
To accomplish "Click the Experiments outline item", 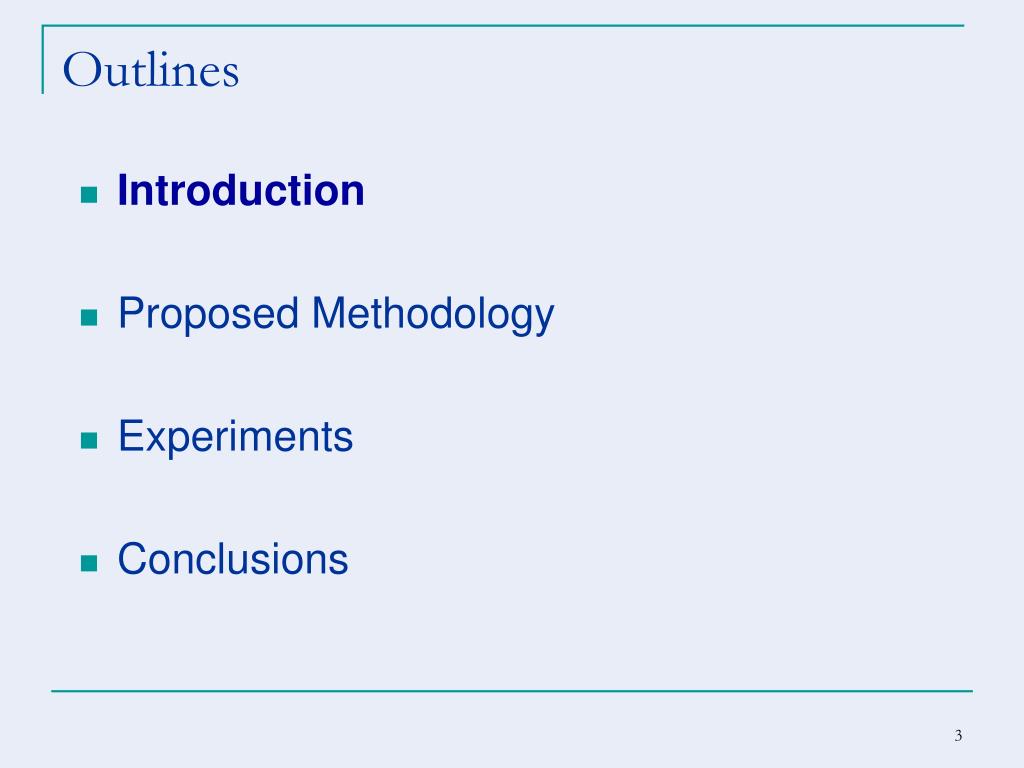I will [235, 437].
